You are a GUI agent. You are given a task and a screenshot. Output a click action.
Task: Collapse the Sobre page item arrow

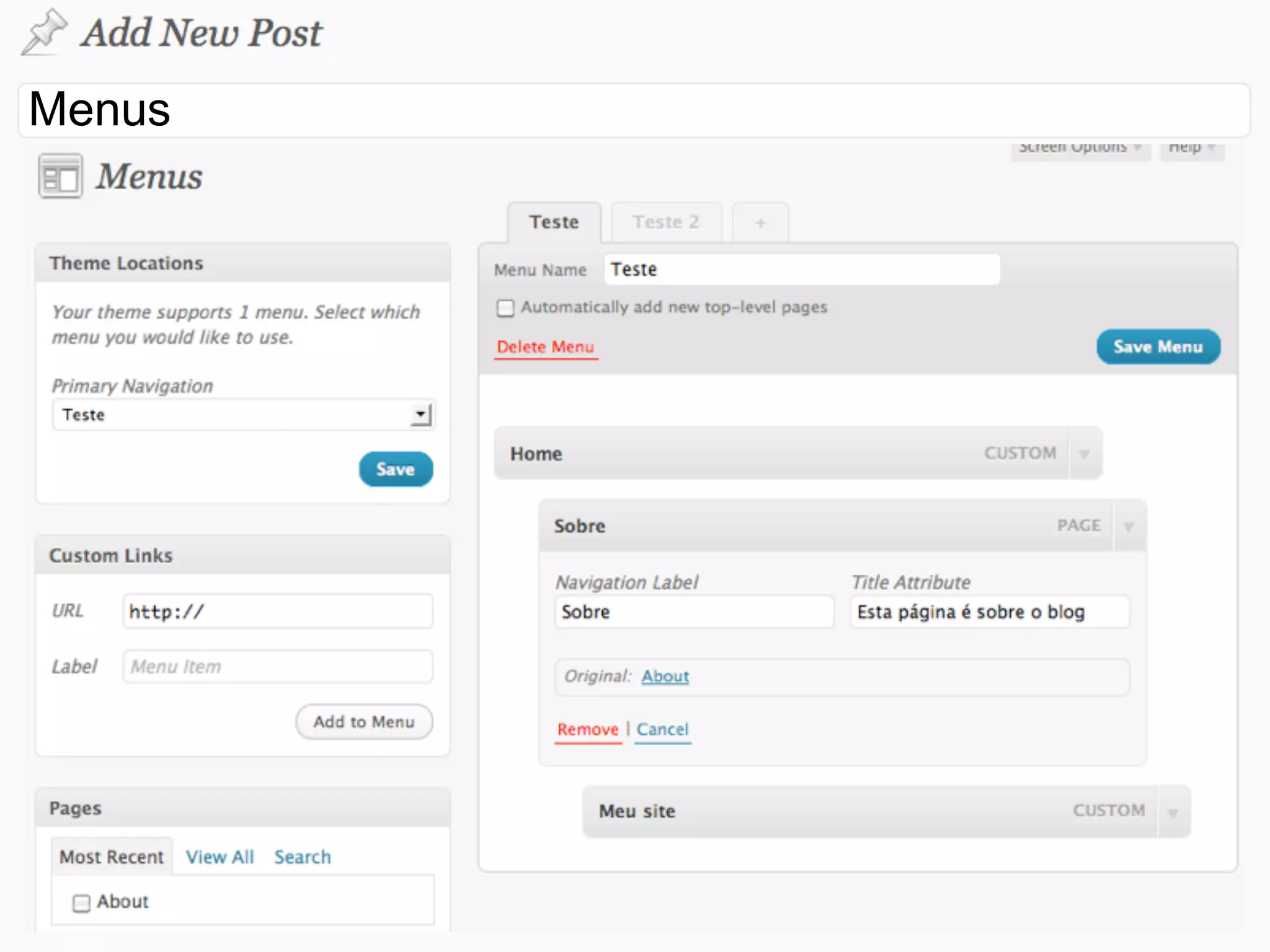pos(1129,527)
